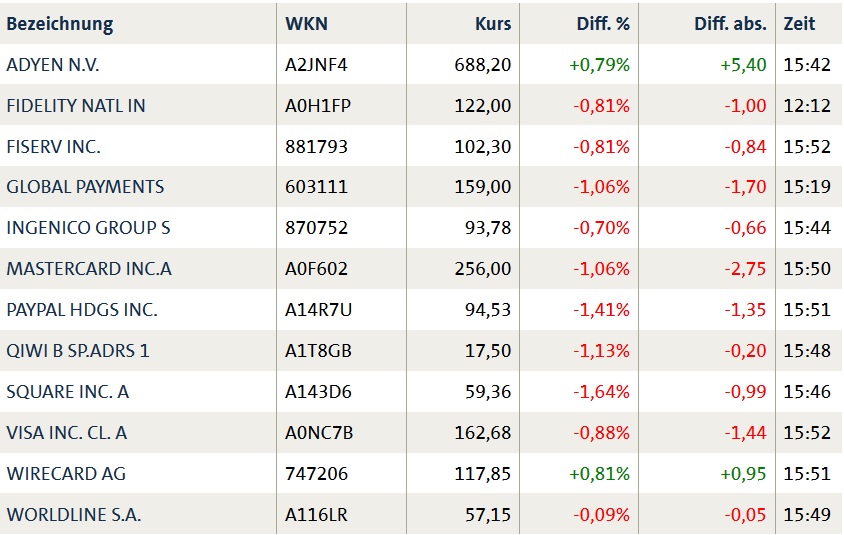Click WKN code 747206 for Wirecard
The width and height of the screenshot is (844, 535).
click(x=316, y=474)
